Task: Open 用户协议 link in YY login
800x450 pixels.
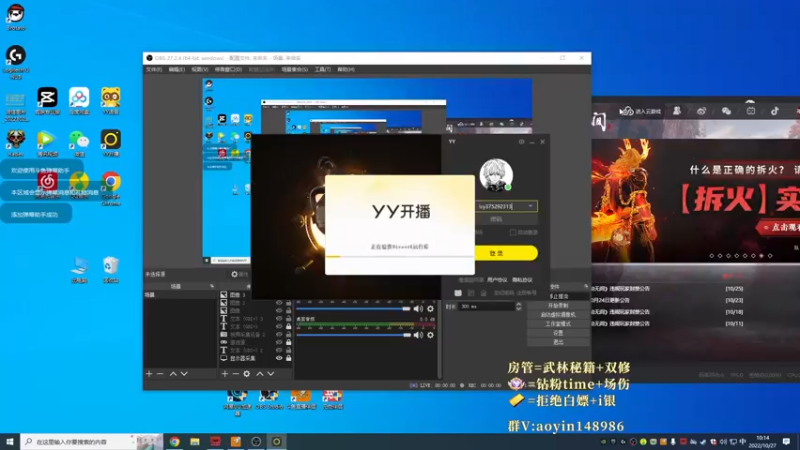Action: click(497, 280)
